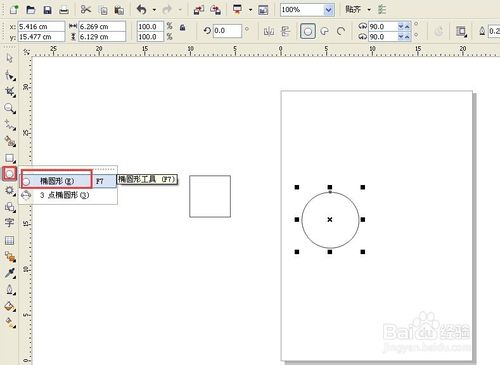Mirror the object horizontally
500x365 pixels.
[269, 31]
